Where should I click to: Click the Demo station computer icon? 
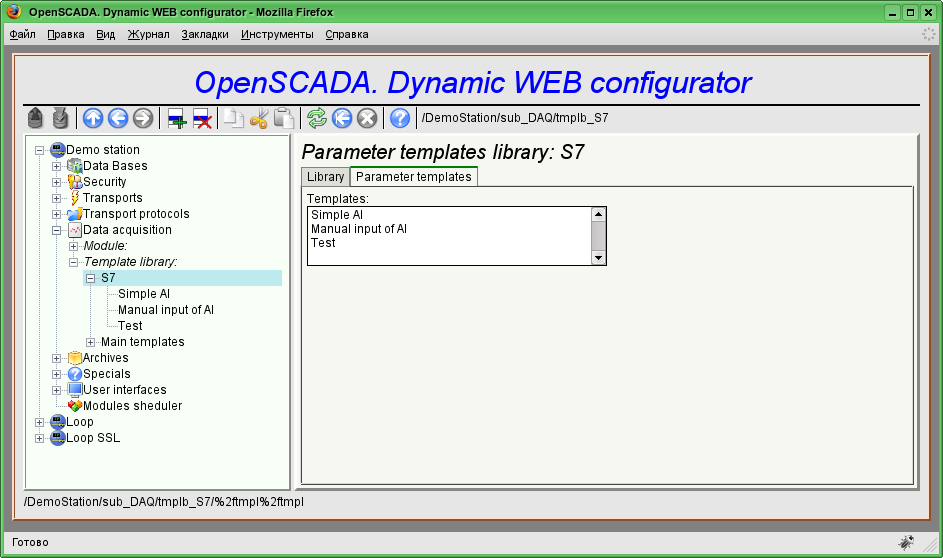pyautogui.click(x=58, y=150)
